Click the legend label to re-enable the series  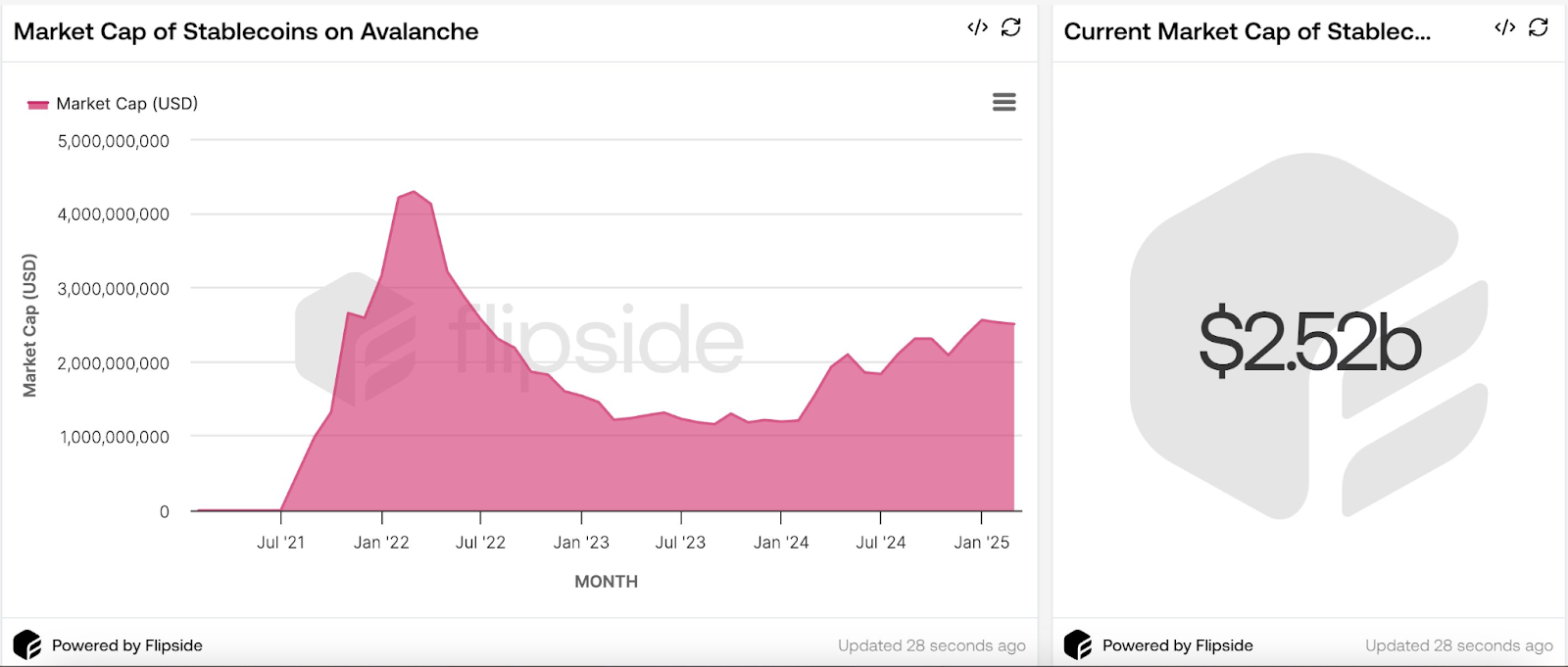[x=127, y=103]
